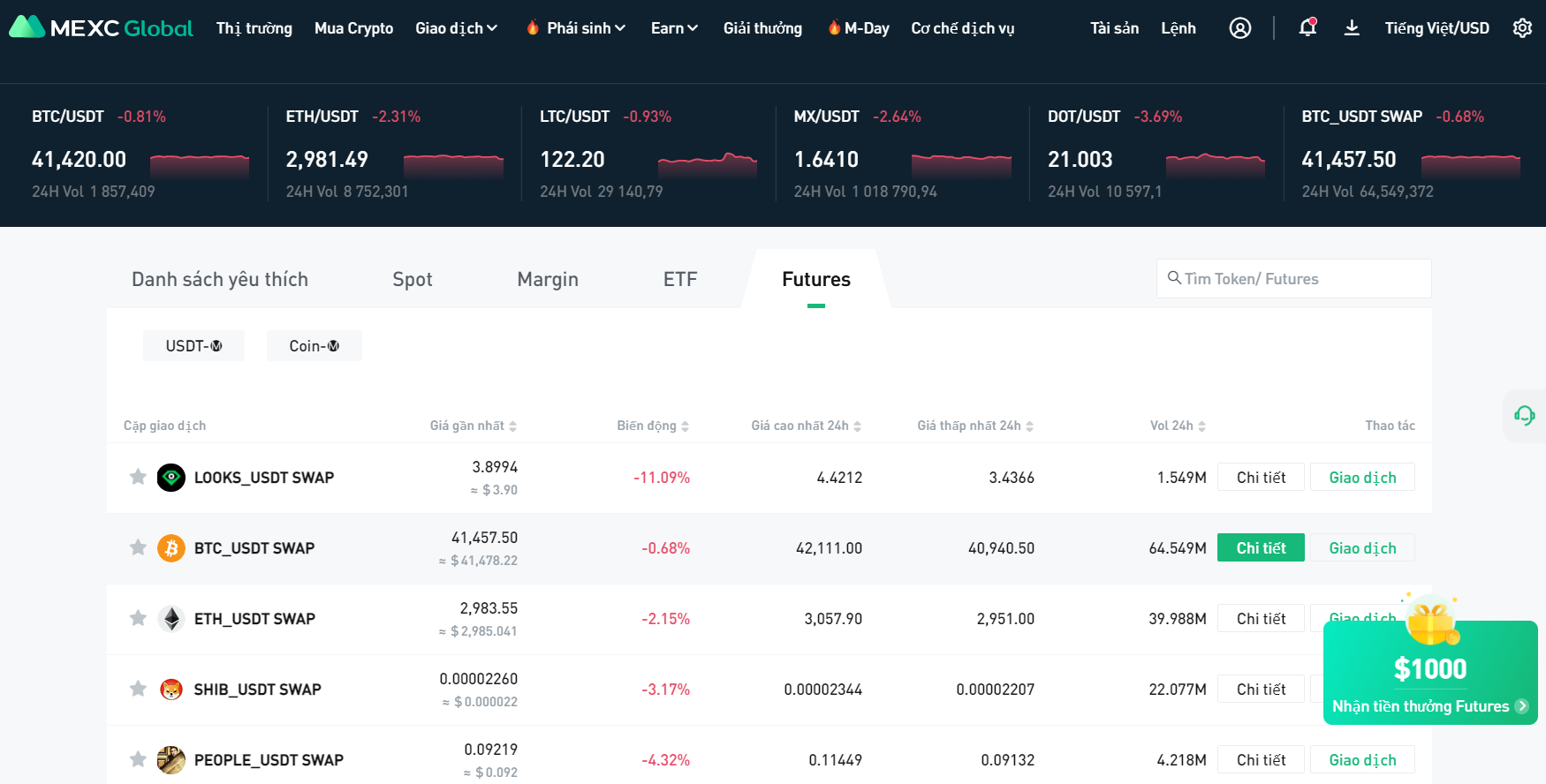Select the Coin-M futures filter
The image size is (1546, 784).
pos(315,346)
